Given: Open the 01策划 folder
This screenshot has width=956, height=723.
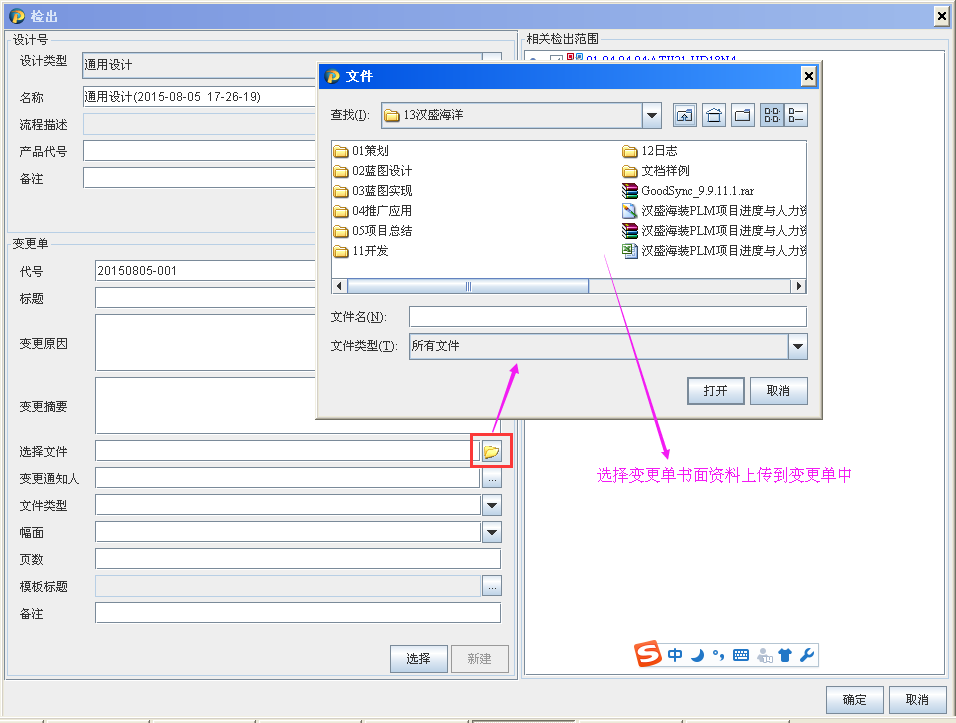Looking at the screenshot, I should pos(361,151).
